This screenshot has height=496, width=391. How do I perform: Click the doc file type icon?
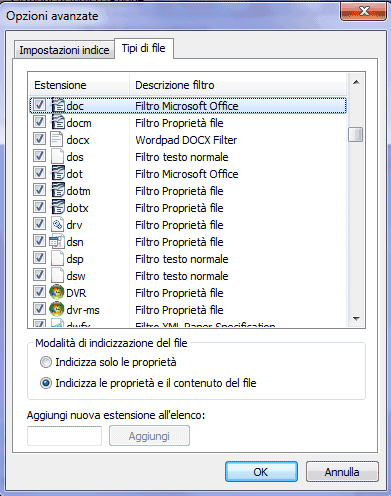coord(57,106)
